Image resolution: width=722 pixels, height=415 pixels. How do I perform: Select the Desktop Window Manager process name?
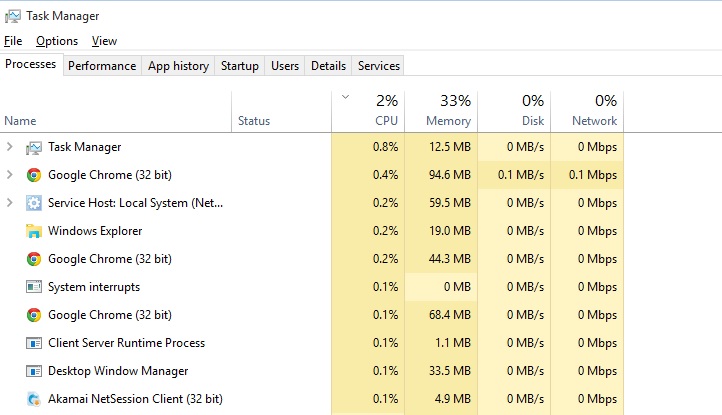click(118, 371)
